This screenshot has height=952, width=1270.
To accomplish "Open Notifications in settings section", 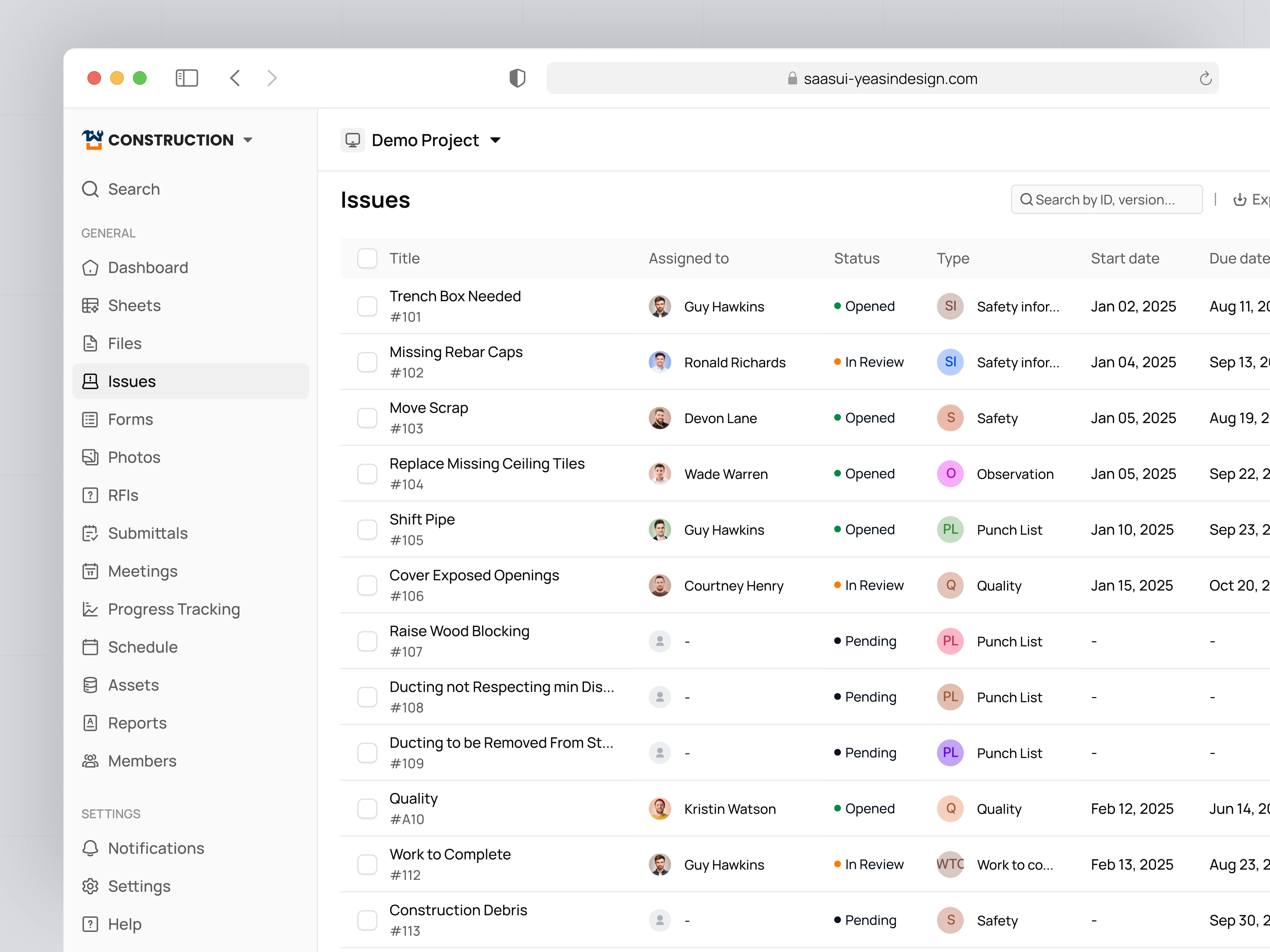I will [190, 848].
